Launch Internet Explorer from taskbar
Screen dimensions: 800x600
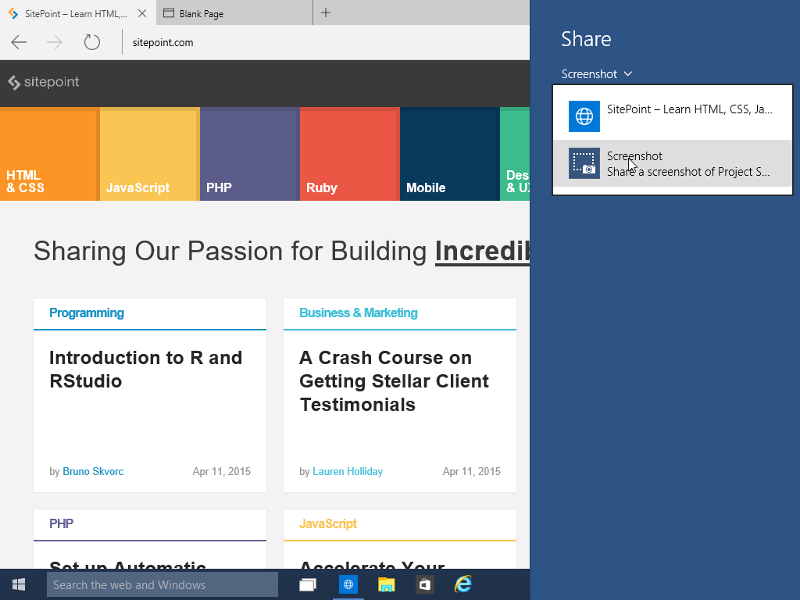463,584
